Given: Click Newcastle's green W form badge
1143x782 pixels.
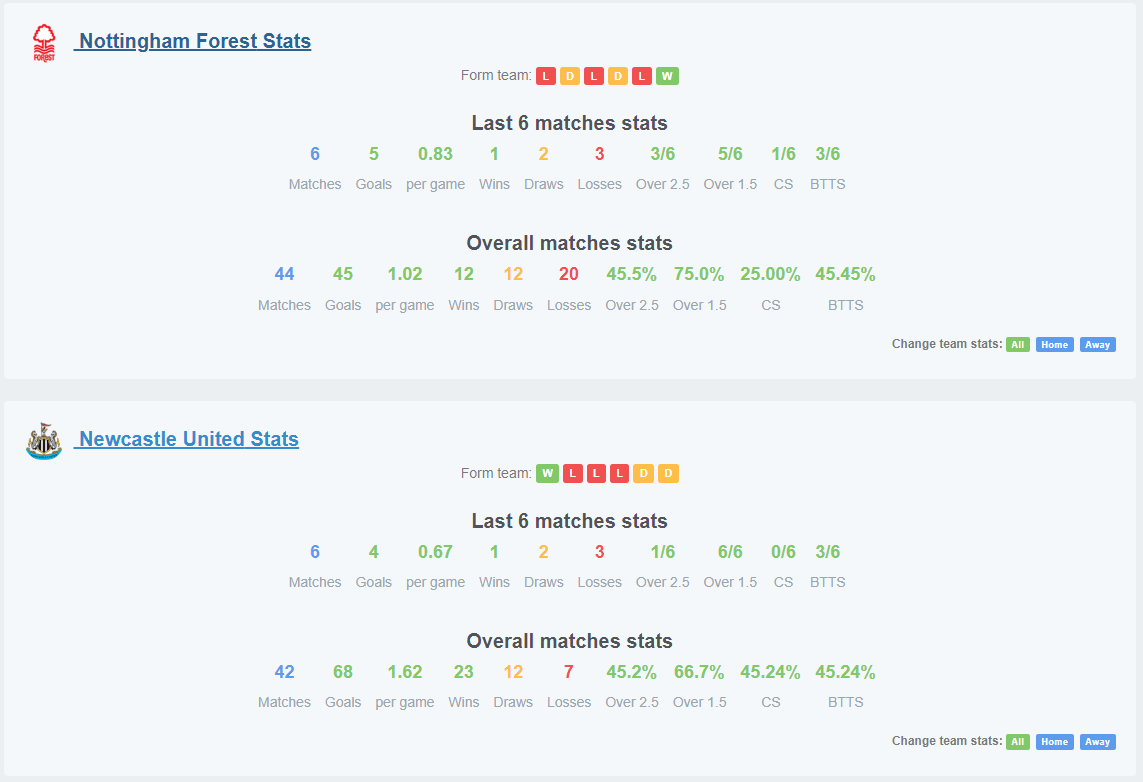Looking at the screenshot, I should [x=547, y=474].
